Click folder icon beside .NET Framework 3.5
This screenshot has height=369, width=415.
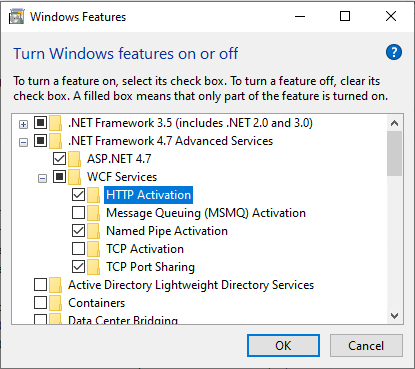tap(56, 123)
